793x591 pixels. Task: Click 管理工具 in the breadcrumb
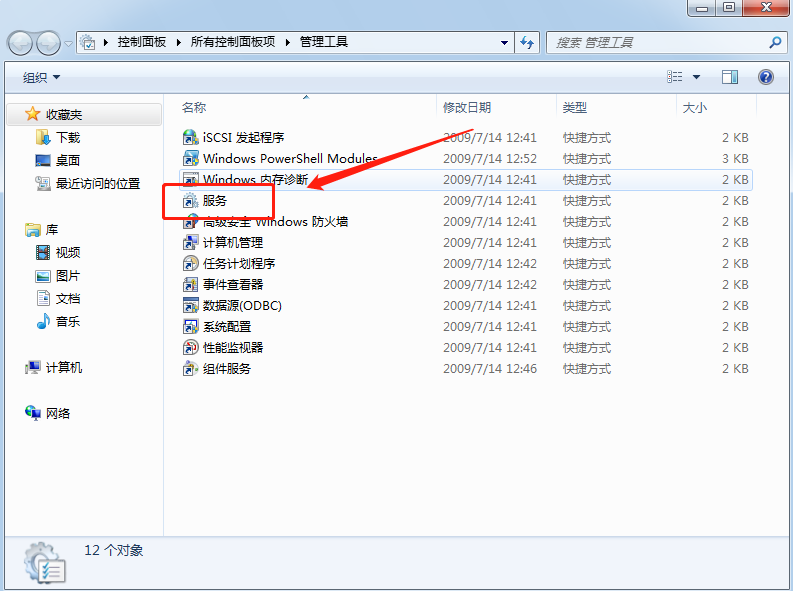[324, 42]
